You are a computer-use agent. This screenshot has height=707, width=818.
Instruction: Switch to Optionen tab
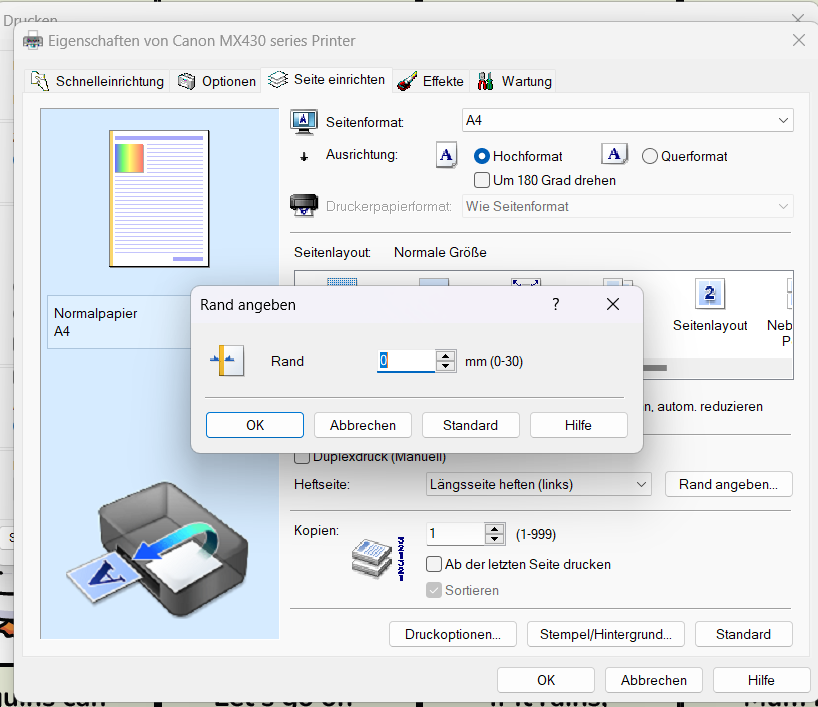click(x=216, y=81)
